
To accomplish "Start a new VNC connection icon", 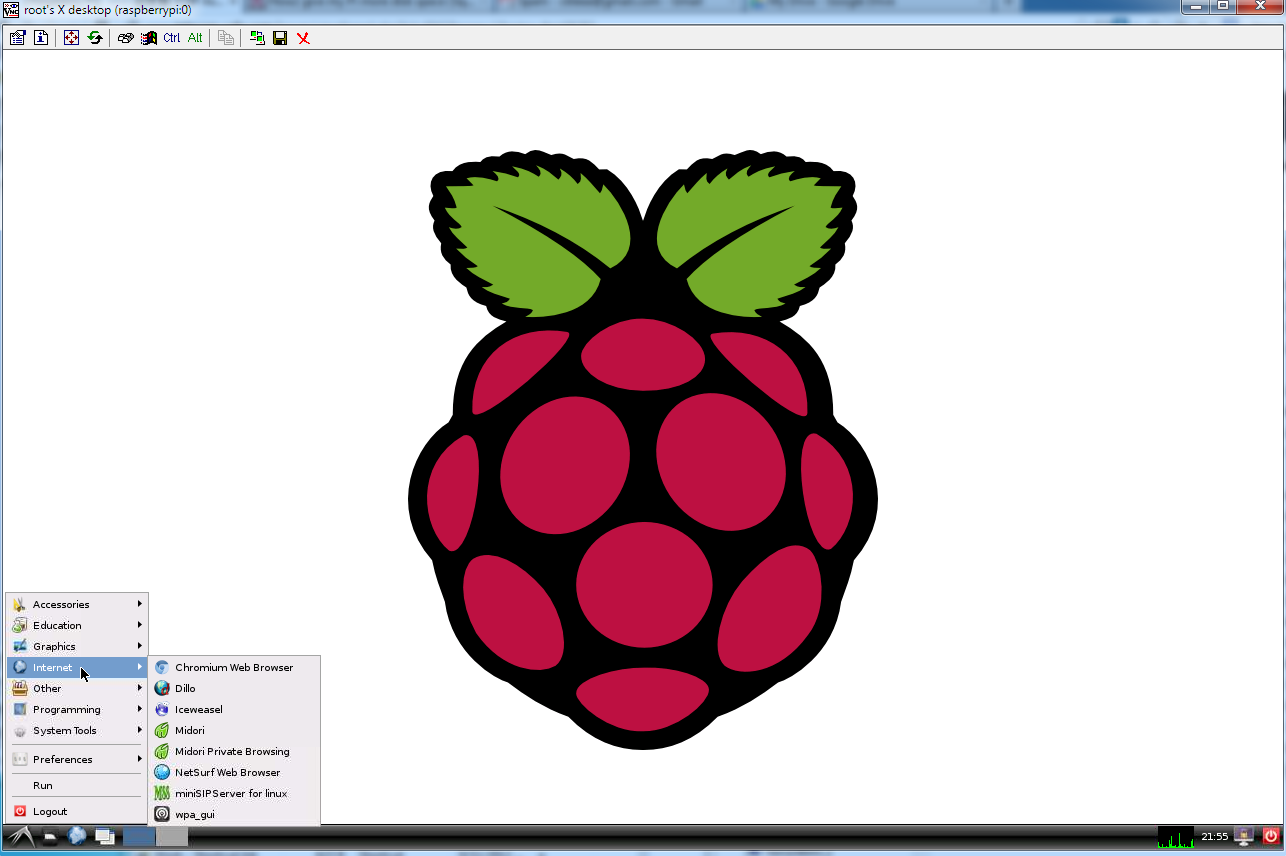I will click(x=257, y=38).
